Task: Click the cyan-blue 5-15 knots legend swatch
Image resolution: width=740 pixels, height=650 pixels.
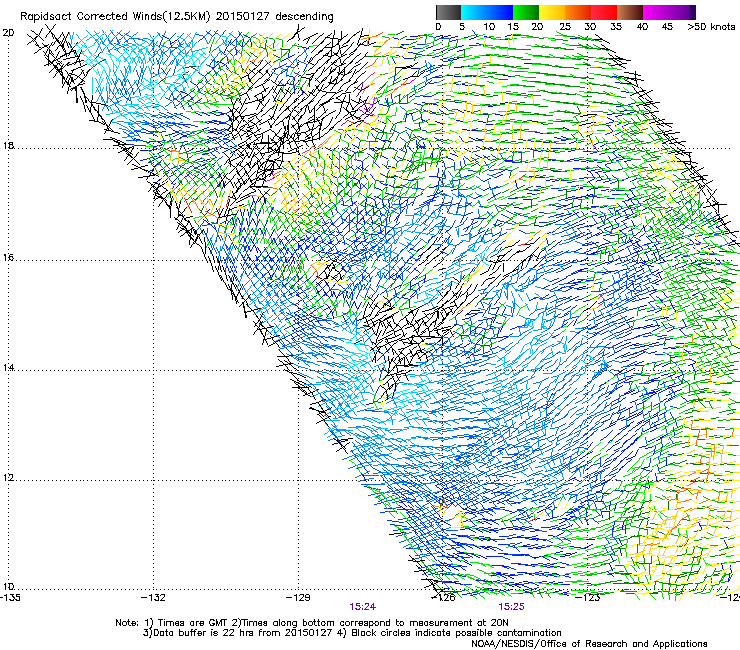Action: [x=487, y=12]
